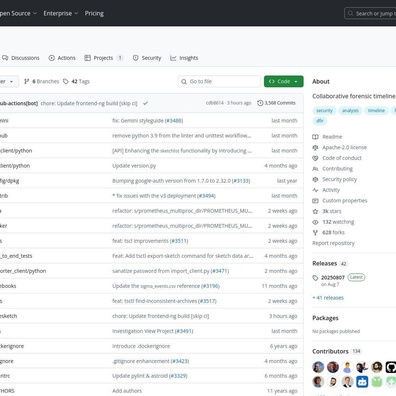Open pull request #3329 link
Viewport: 396px width, 396px height.
pyautogui.click(x=178, y=376)
